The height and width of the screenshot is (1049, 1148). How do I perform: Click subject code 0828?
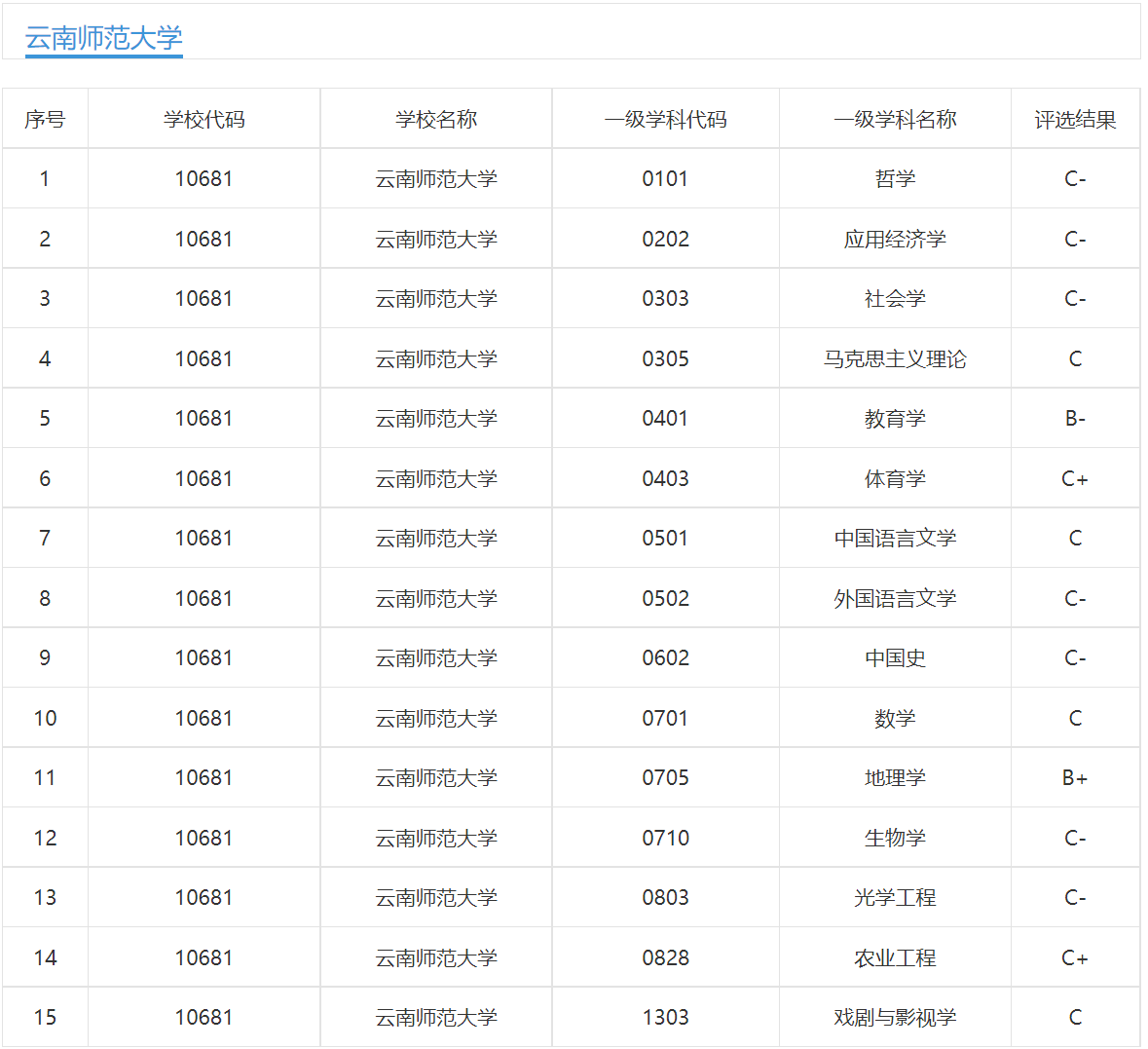pyautogui.click(x=665, y=957)
